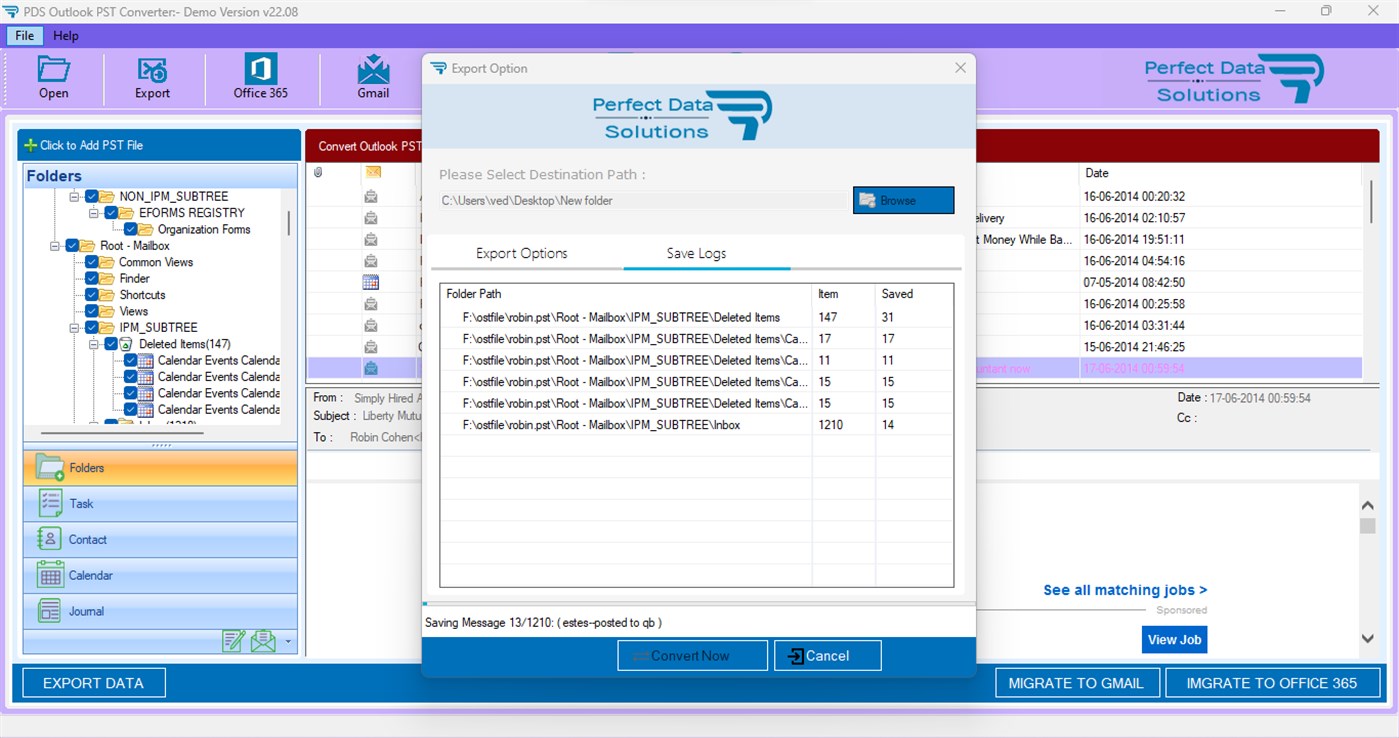The image size is (1399, 738).
Task: Select the Export toolbar icon
Action: click(152, 78)
